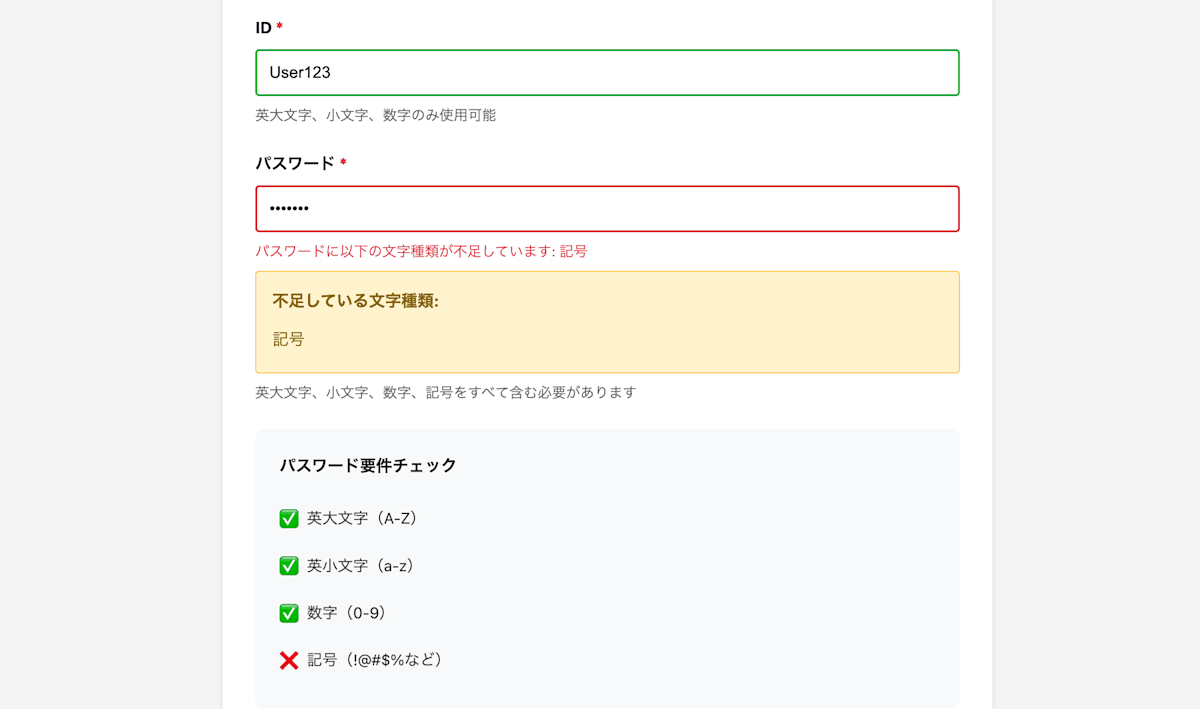Toggle the 記号 requirement status mark
The height and width of the screenshot is (709, 1200).
tap(289, 659)
